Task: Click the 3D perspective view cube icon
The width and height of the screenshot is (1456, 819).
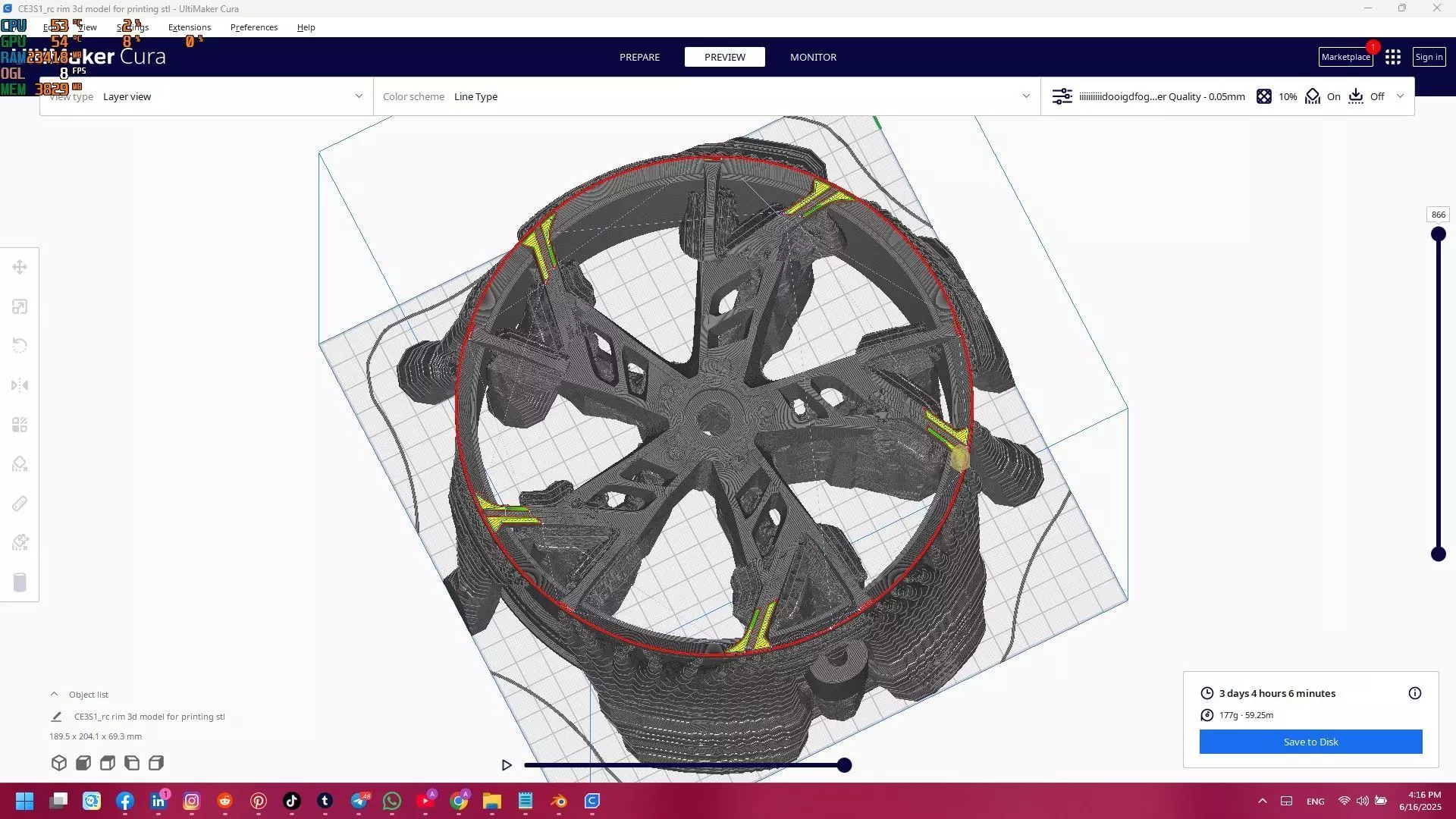Action: [x=59, y=763]
